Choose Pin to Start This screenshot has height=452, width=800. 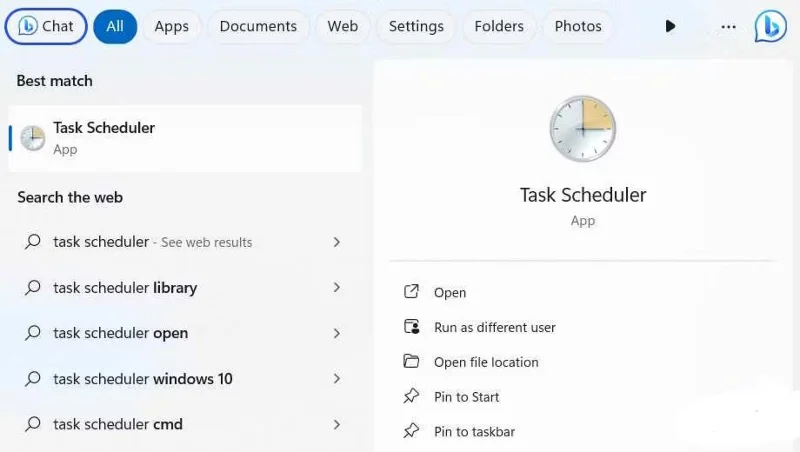[466, 397]
